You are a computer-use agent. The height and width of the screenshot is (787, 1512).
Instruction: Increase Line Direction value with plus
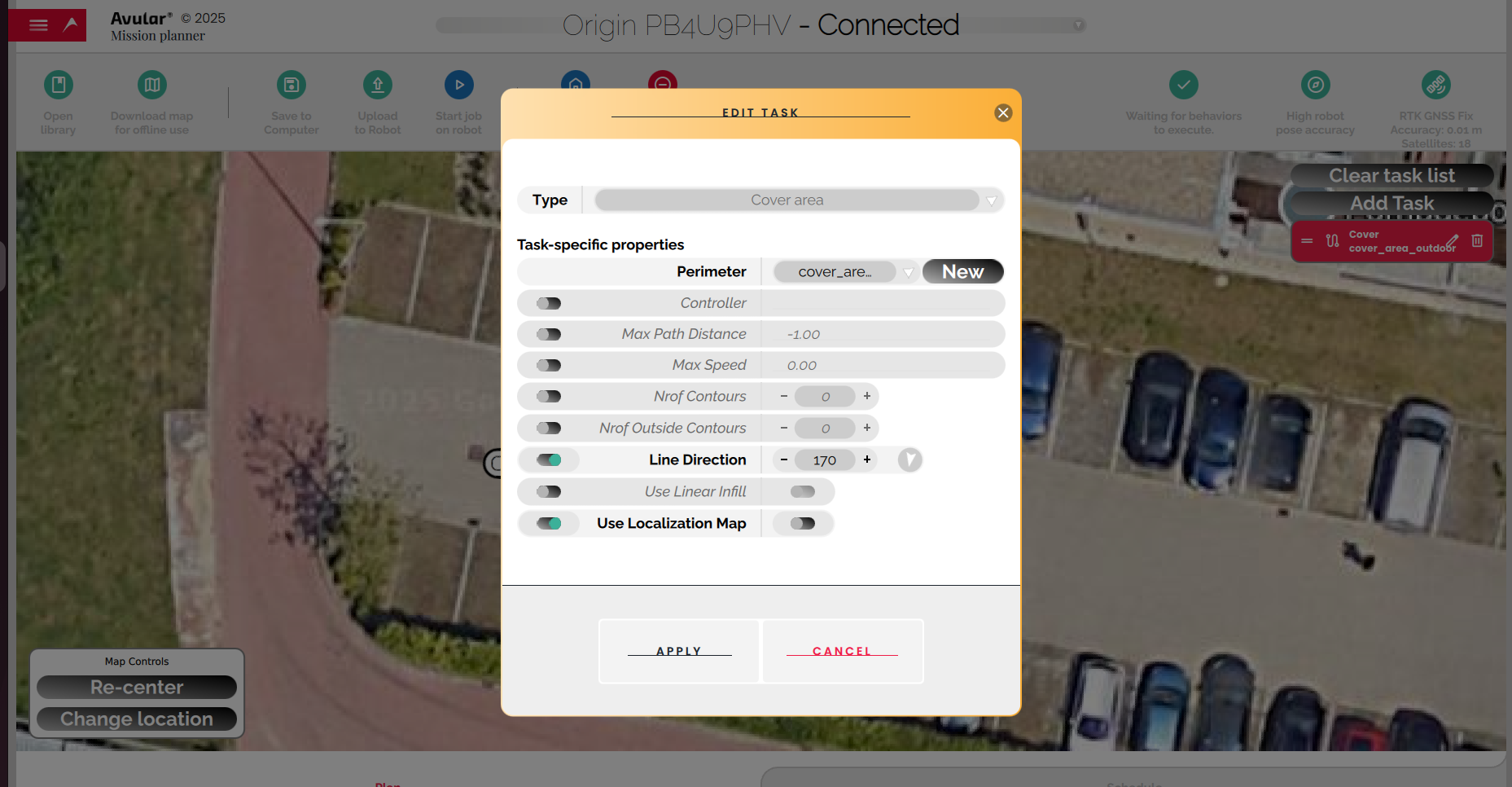tap(867, 460)
